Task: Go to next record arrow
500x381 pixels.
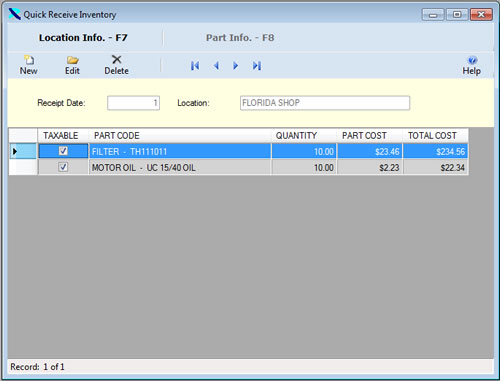Action: tap(236, 66)
